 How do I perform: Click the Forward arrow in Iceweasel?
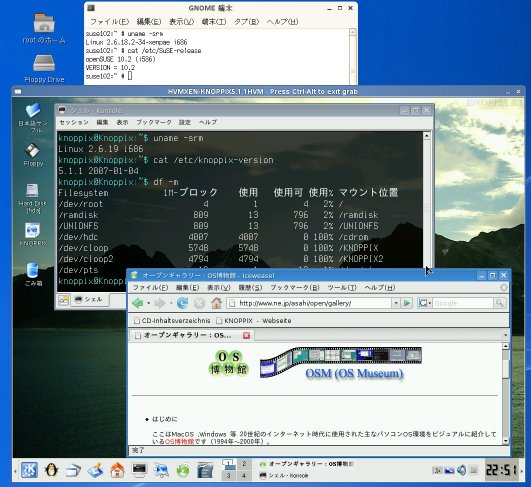160,303
